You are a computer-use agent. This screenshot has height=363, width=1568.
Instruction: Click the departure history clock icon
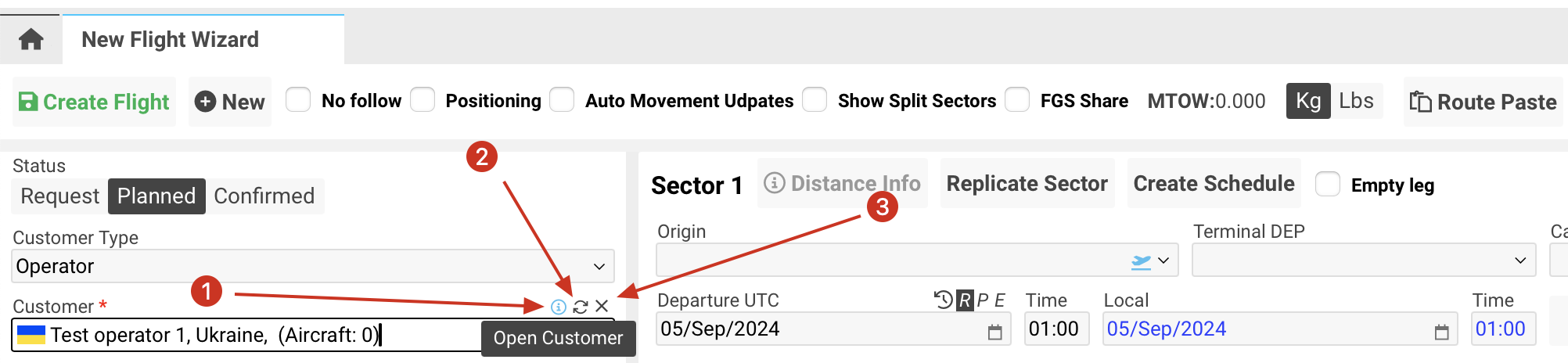(943, 300)
